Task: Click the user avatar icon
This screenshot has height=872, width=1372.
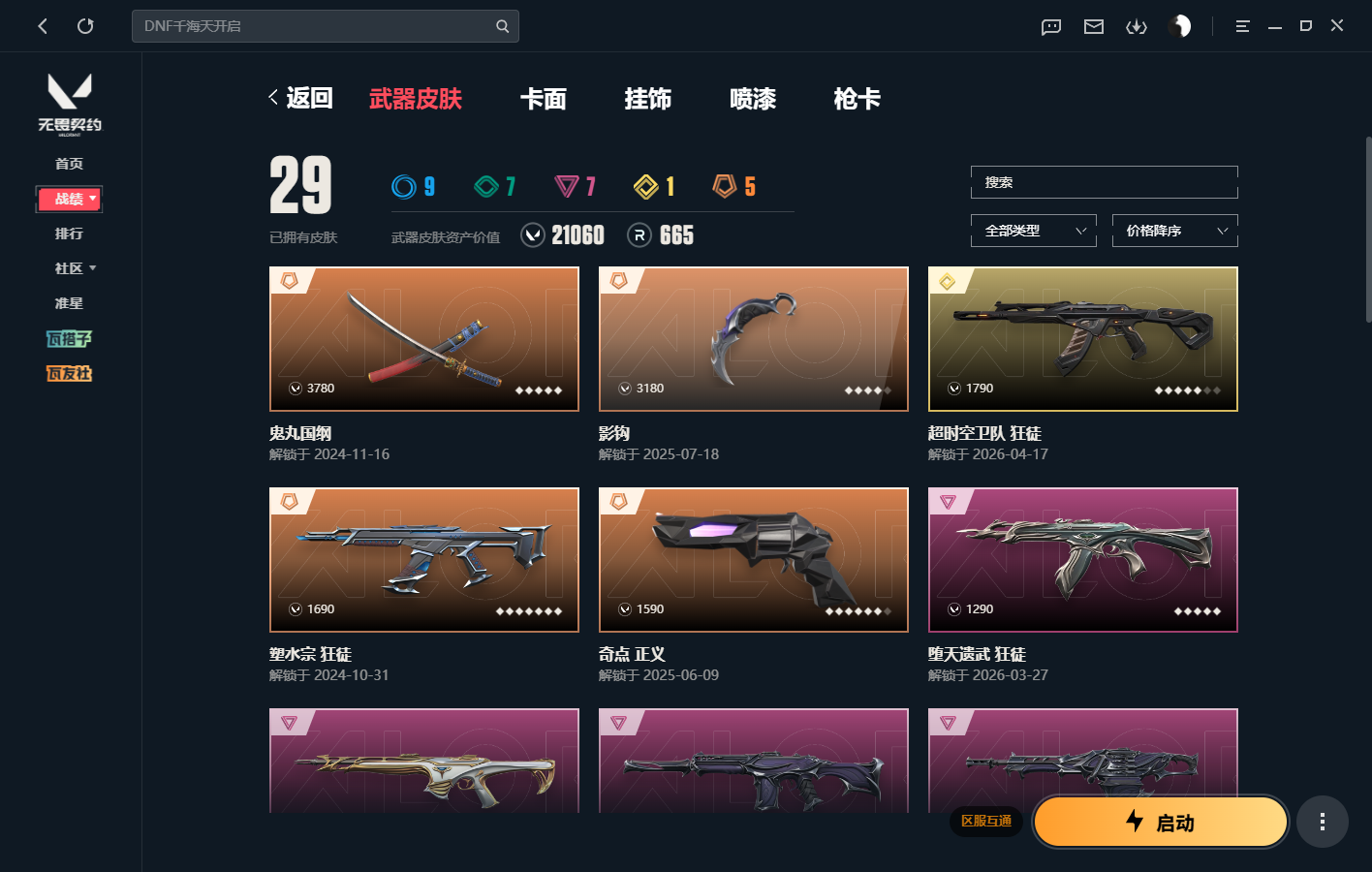Action: point(1179,26)
